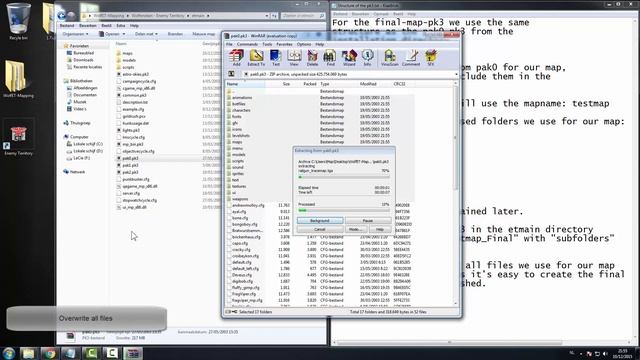Open the File menu in WinRAR

click(229, 44)
